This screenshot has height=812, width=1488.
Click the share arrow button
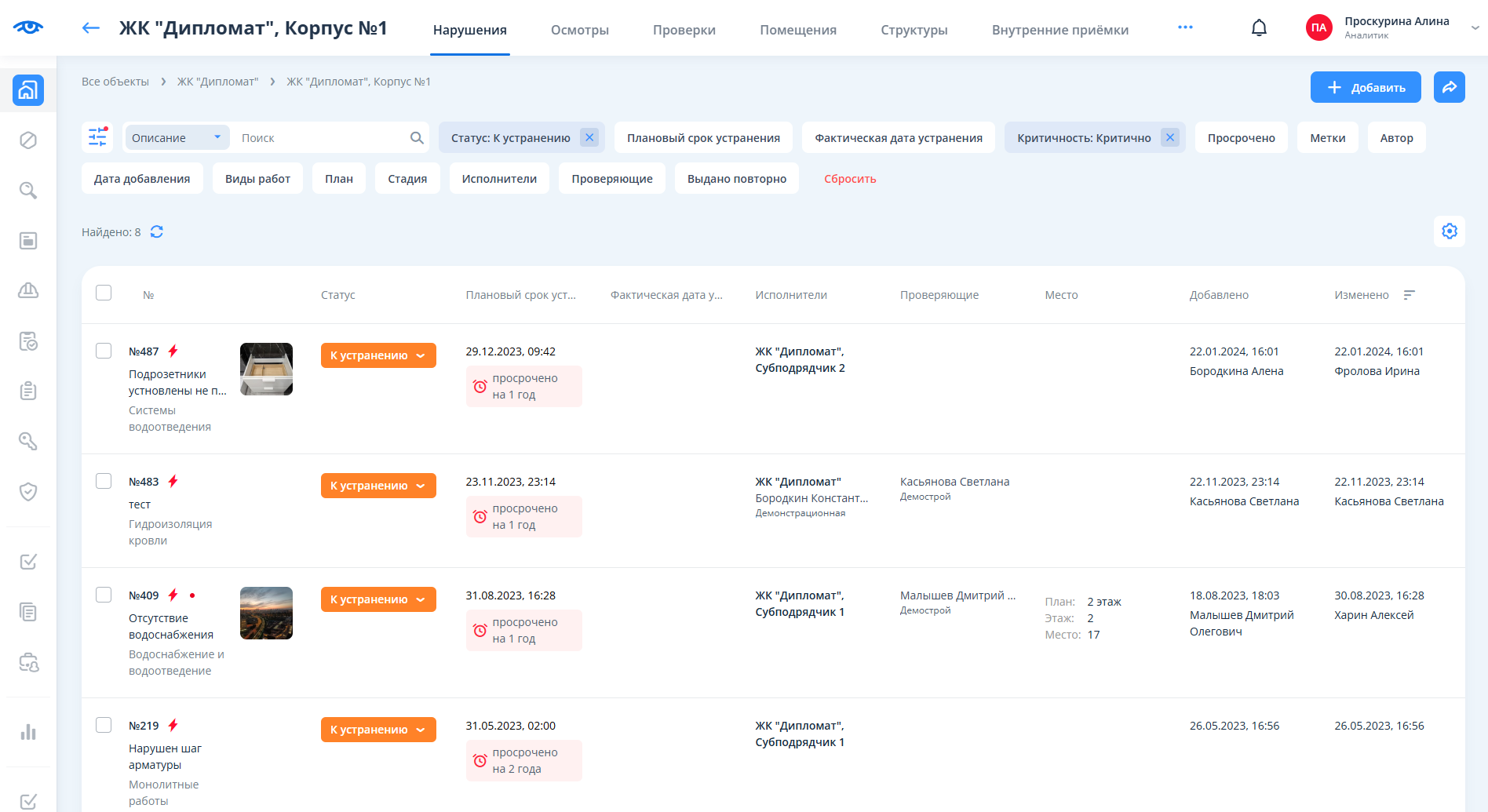[x=1449, y=87]
